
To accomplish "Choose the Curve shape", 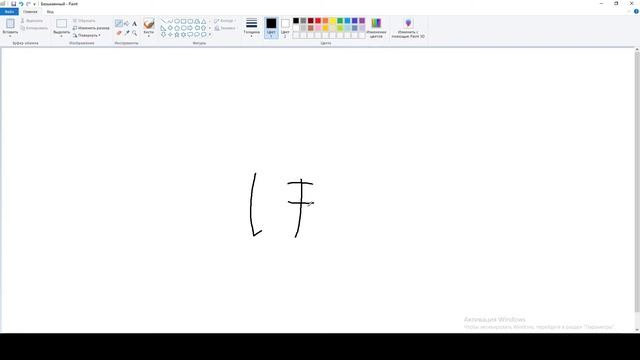I will (170, 21).
